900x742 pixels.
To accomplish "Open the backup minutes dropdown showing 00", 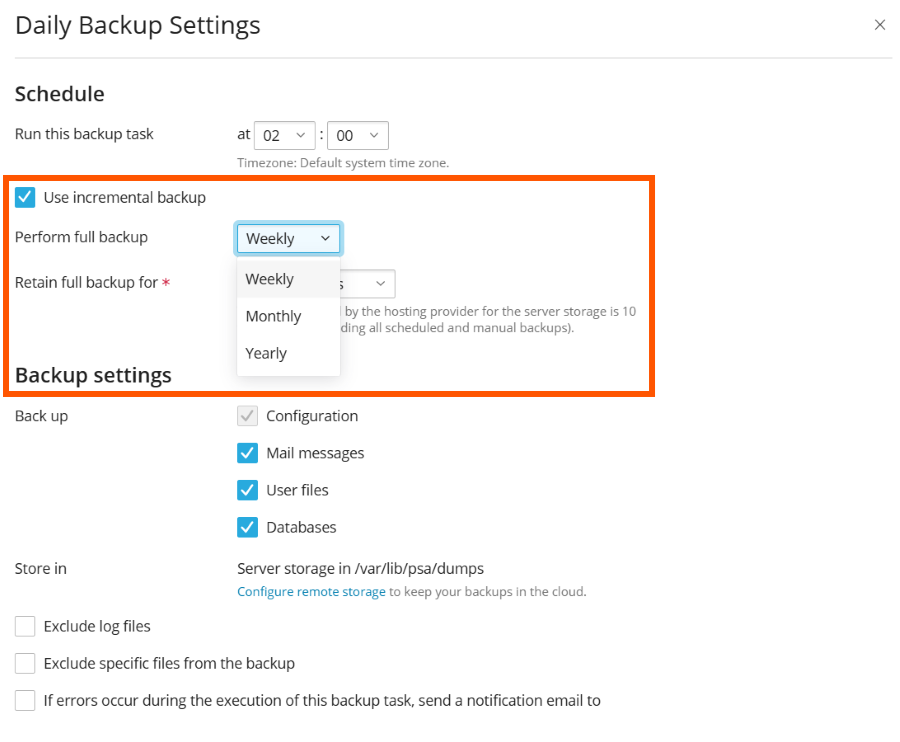I will coord(357,135).
